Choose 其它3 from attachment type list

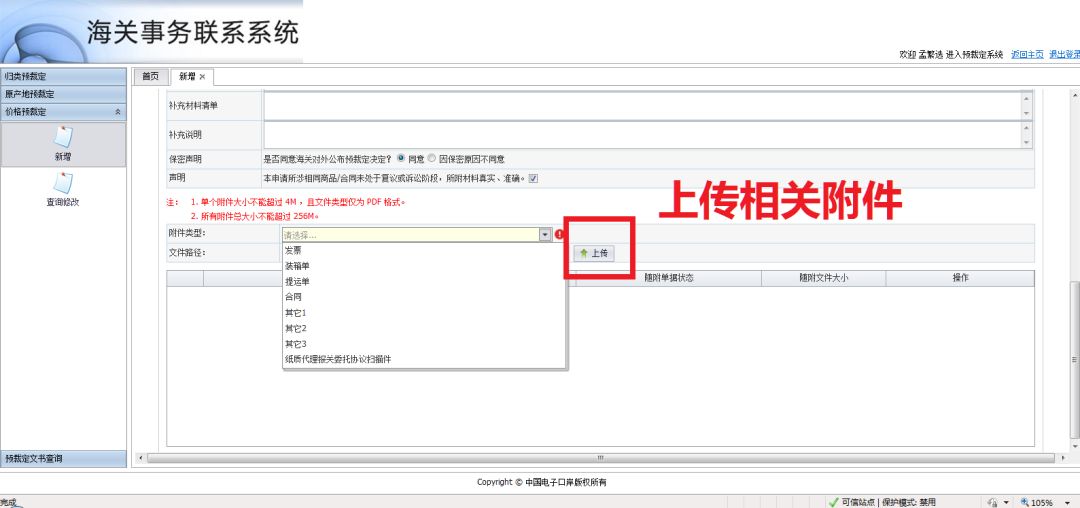pyautogui.click(x=425, y=343)
